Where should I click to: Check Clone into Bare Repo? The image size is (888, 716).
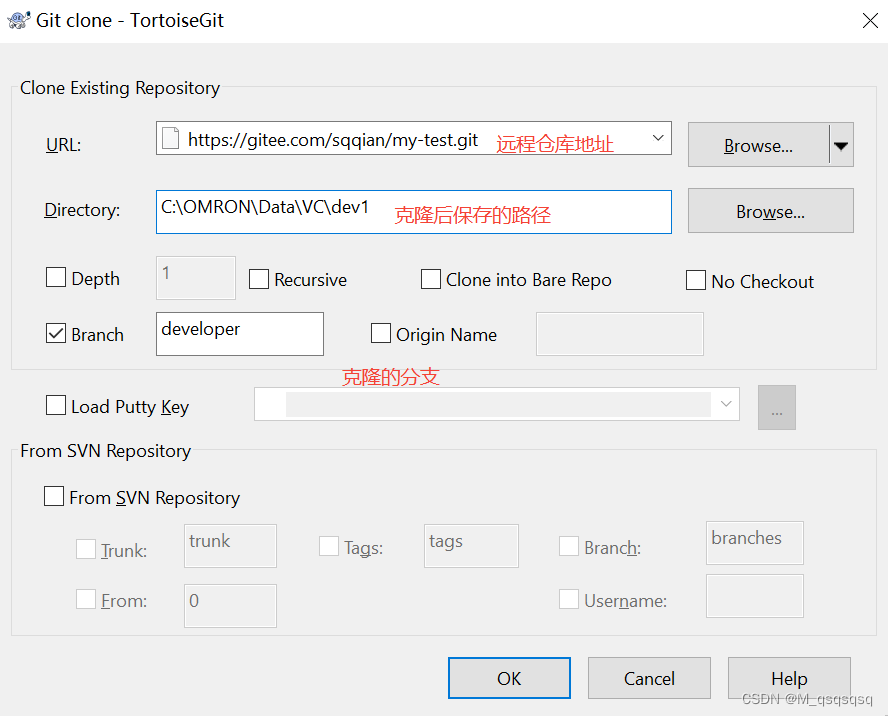pos(431,280)
